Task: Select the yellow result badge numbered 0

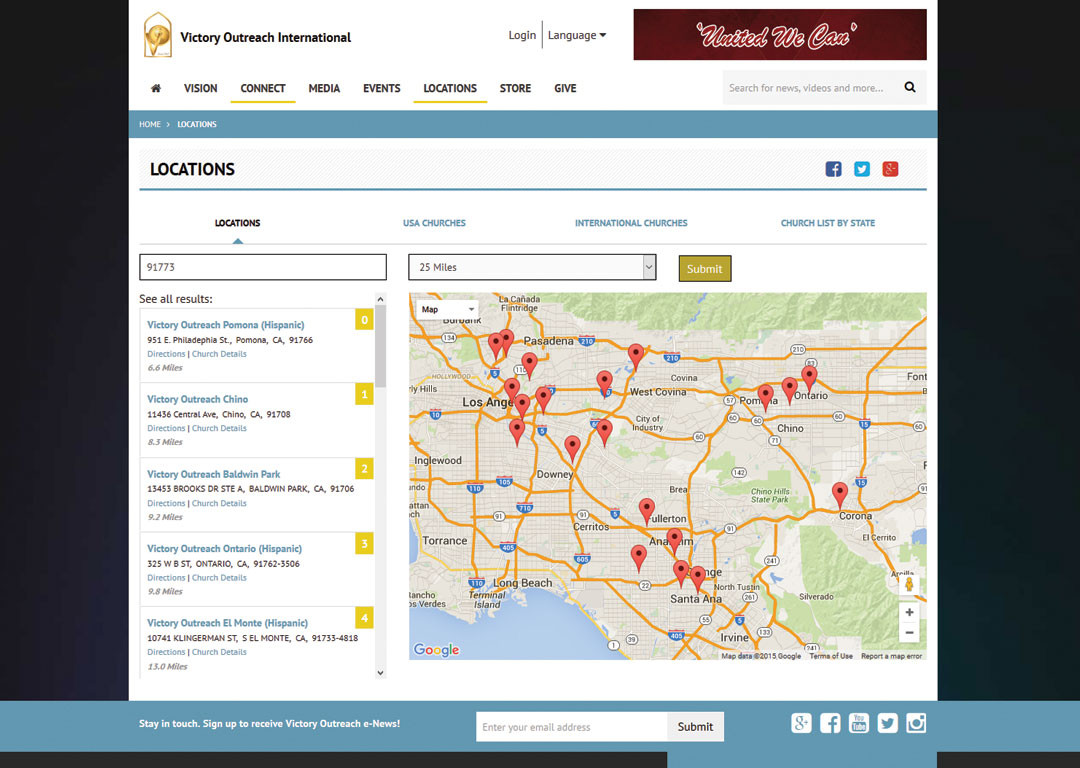Action: point(364,320)
